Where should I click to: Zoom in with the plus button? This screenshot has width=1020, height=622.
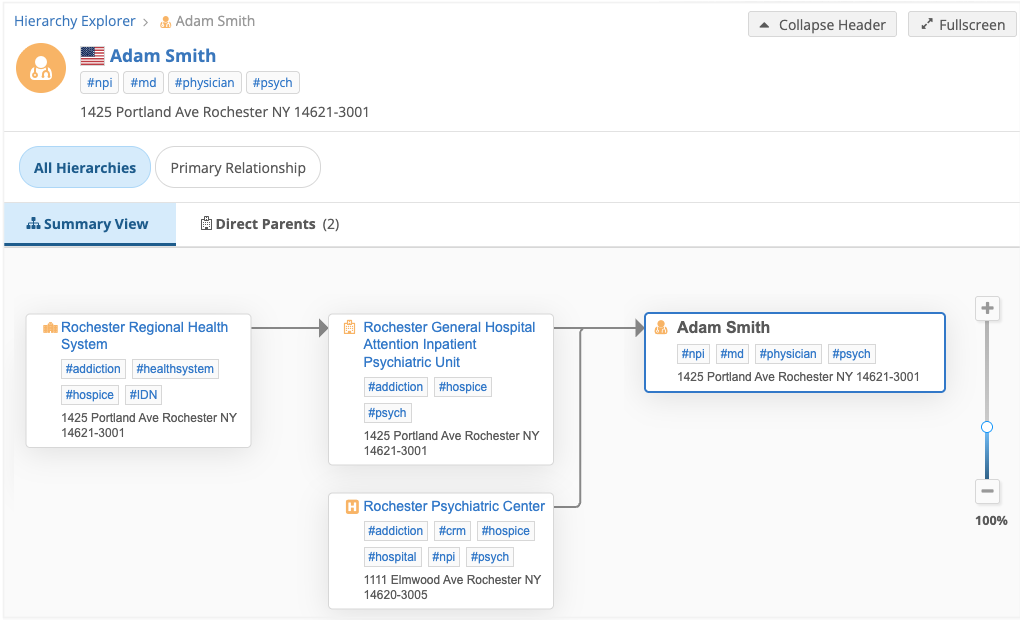987,308
